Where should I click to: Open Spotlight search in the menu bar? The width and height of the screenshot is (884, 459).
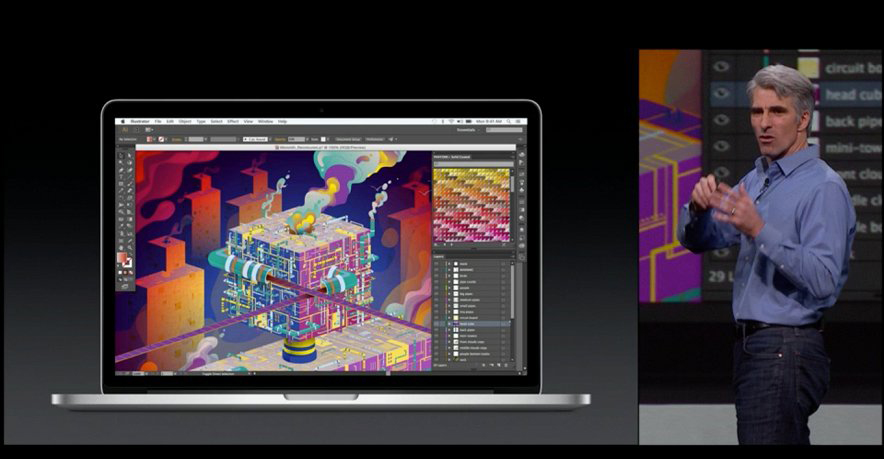[x=509, y=121]
